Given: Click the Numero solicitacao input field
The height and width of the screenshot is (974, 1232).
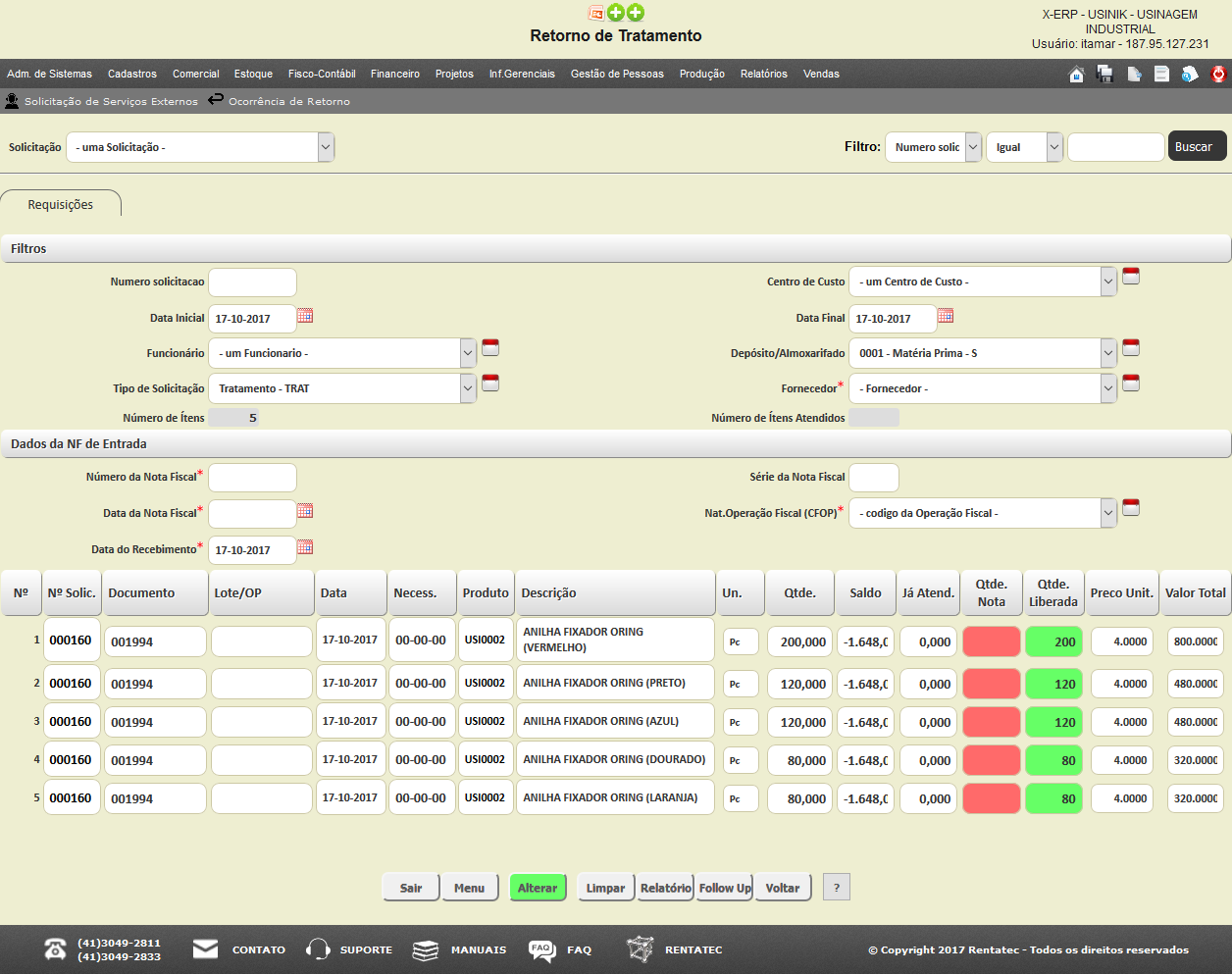Looking at the screenshot, I should [x=253, y=282].
